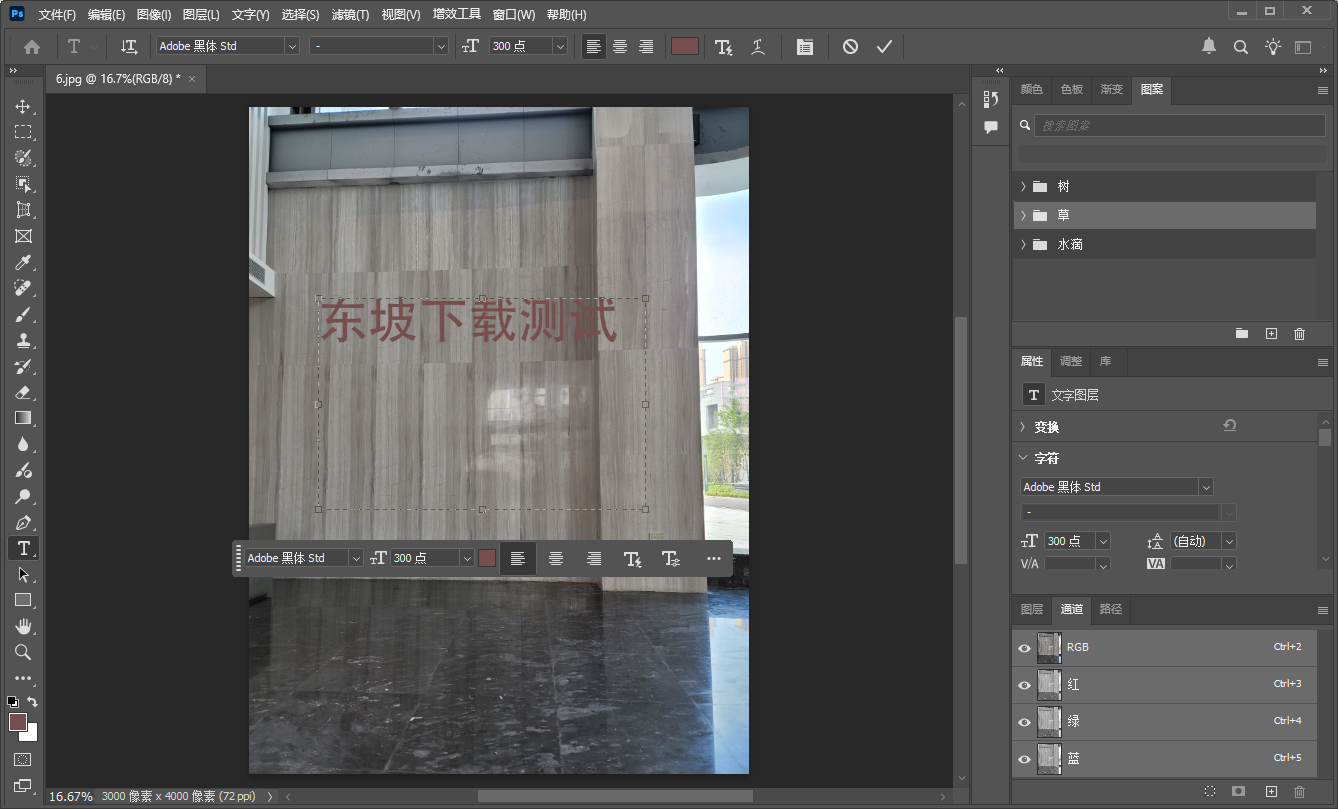Open the font family dropdown in options bar
Screen dimensions: 1338x809
click(291, 46)
